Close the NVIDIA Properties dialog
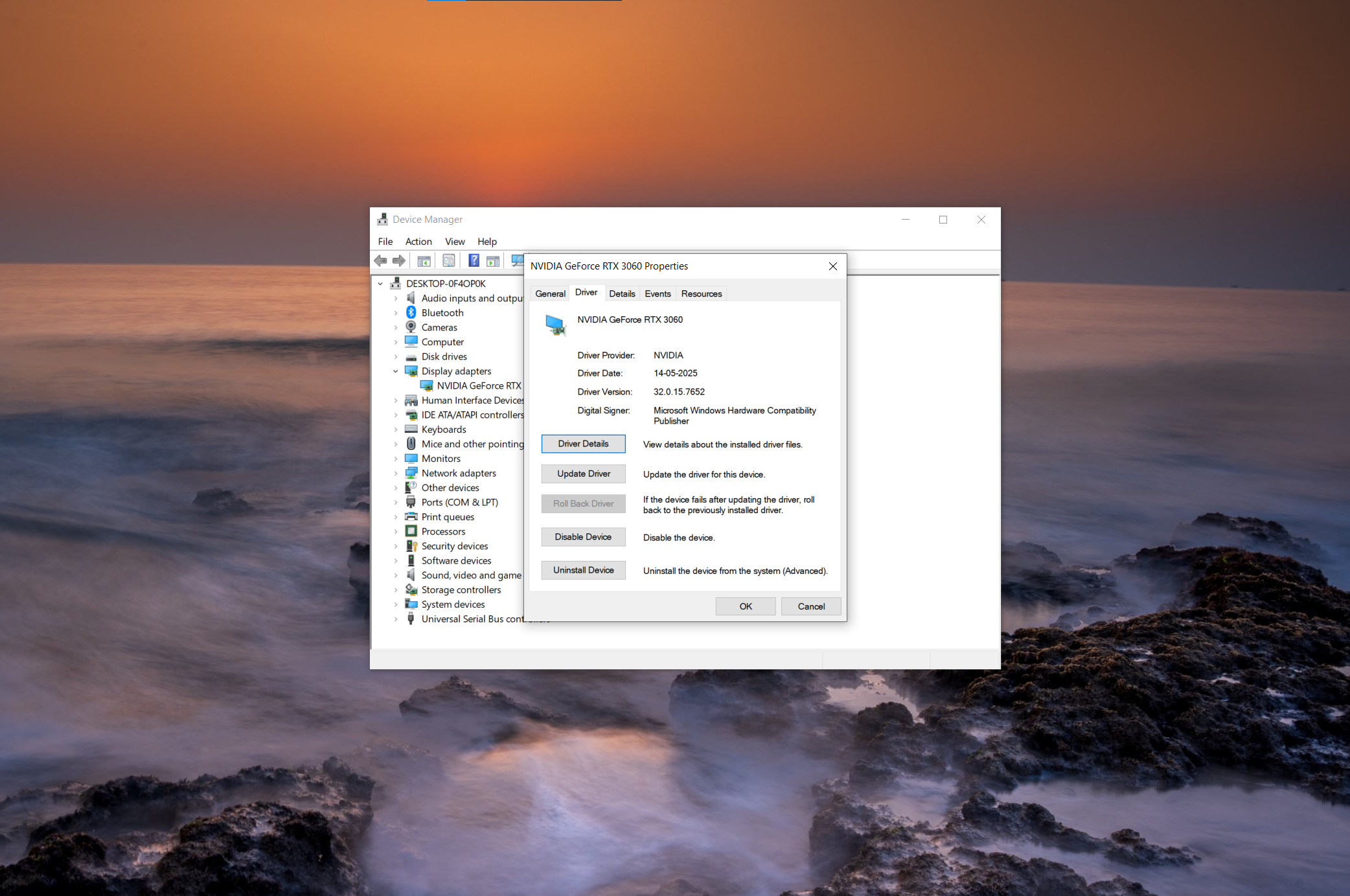Viewport: 1350px width, 896px height. click(833, 266)
